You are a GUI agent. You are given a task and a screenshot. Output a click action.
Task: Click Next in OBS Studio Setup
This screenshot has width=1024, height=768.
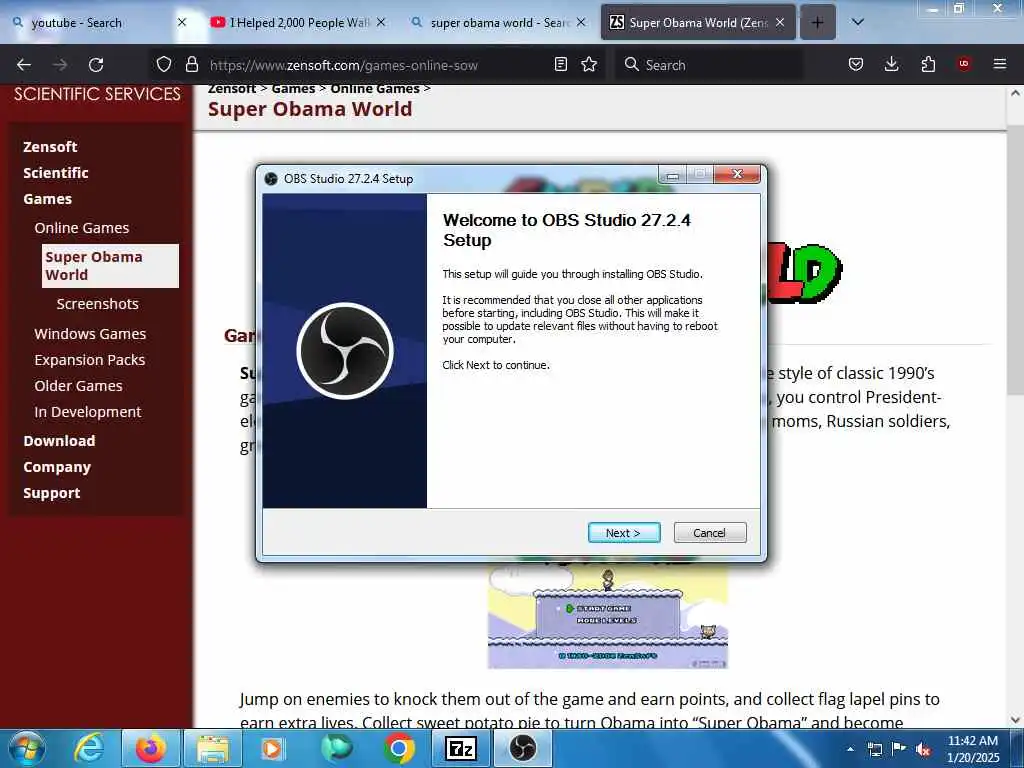pos(624,532)
